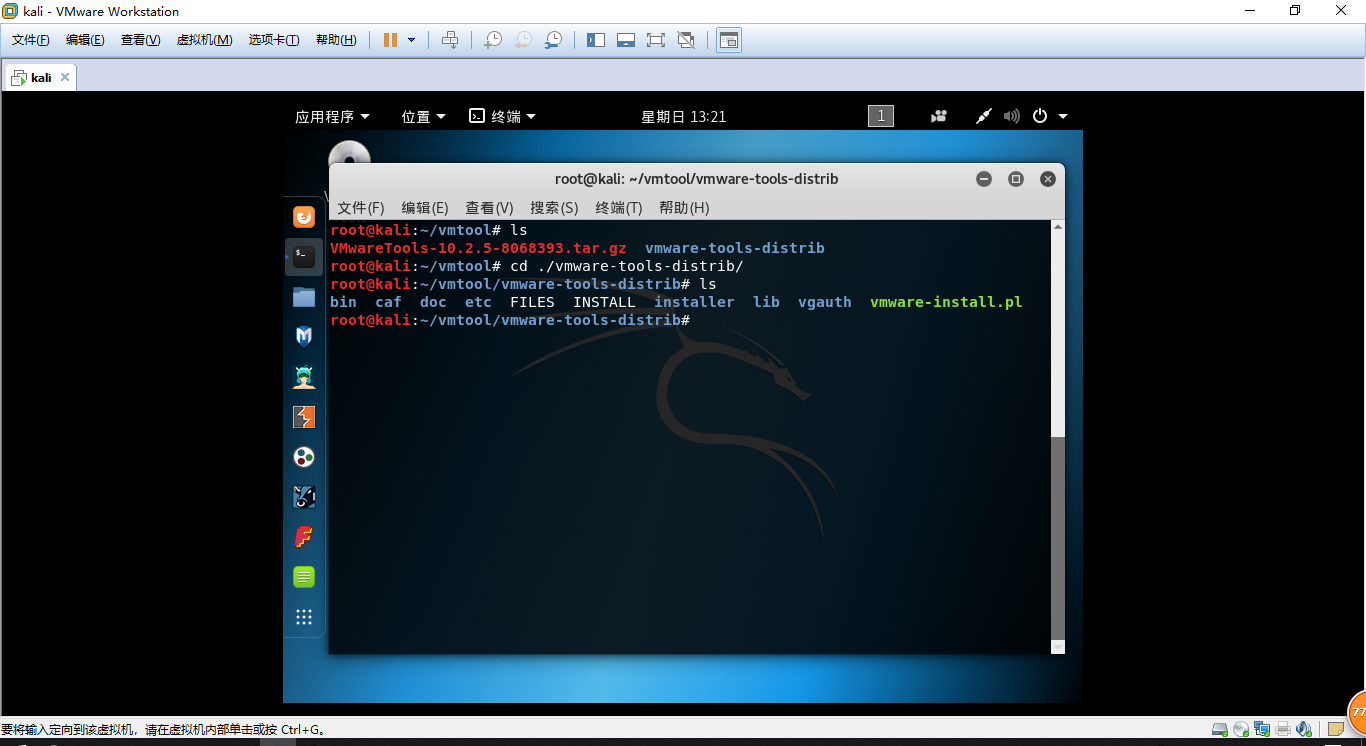This screenshot has width=1366, height=746.
Task: Open terminal 帮助(H) menu
Action: click(x=684, y=208)
